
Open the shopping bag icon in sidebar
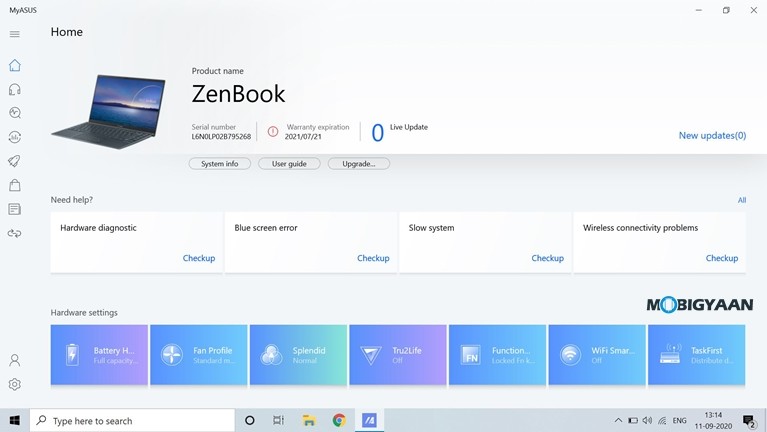15,185
